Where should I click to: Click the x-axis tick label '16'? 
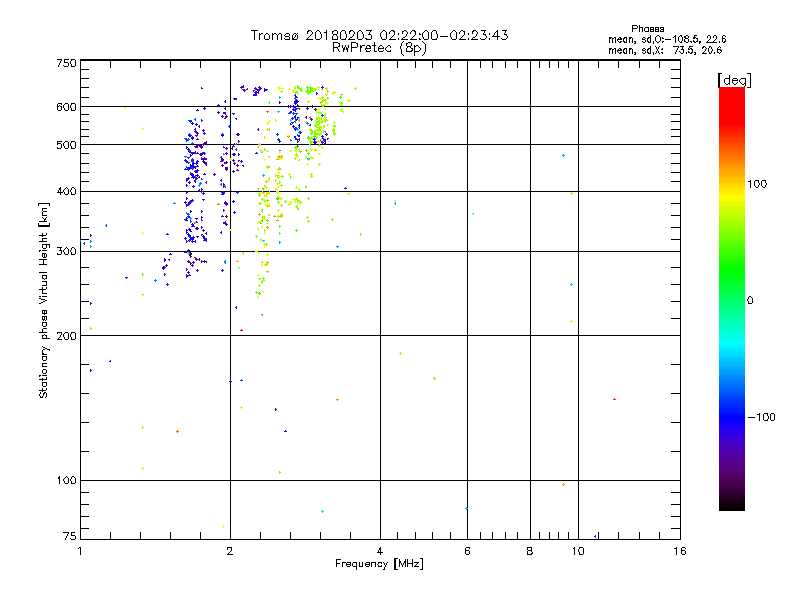pos(680,551)
